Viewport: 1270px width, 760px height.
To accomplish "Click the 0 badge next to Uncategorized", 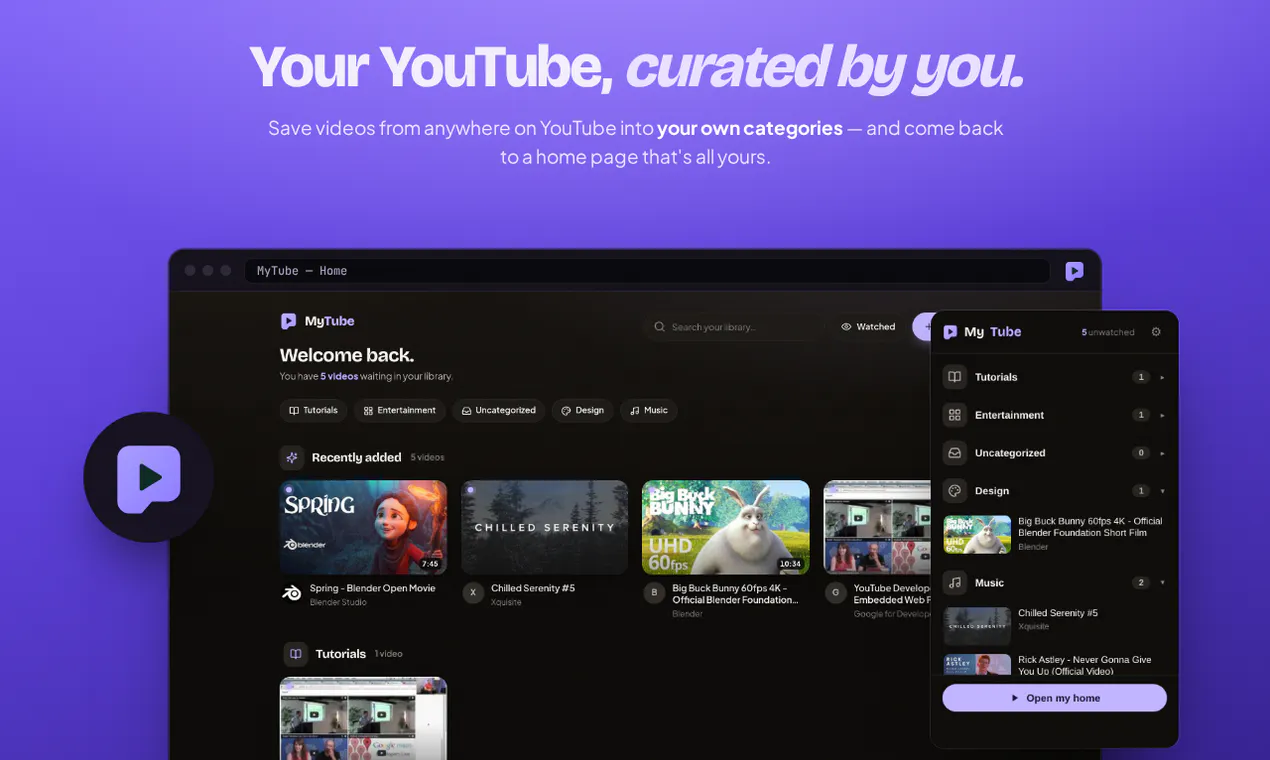I will point(1140,453).
